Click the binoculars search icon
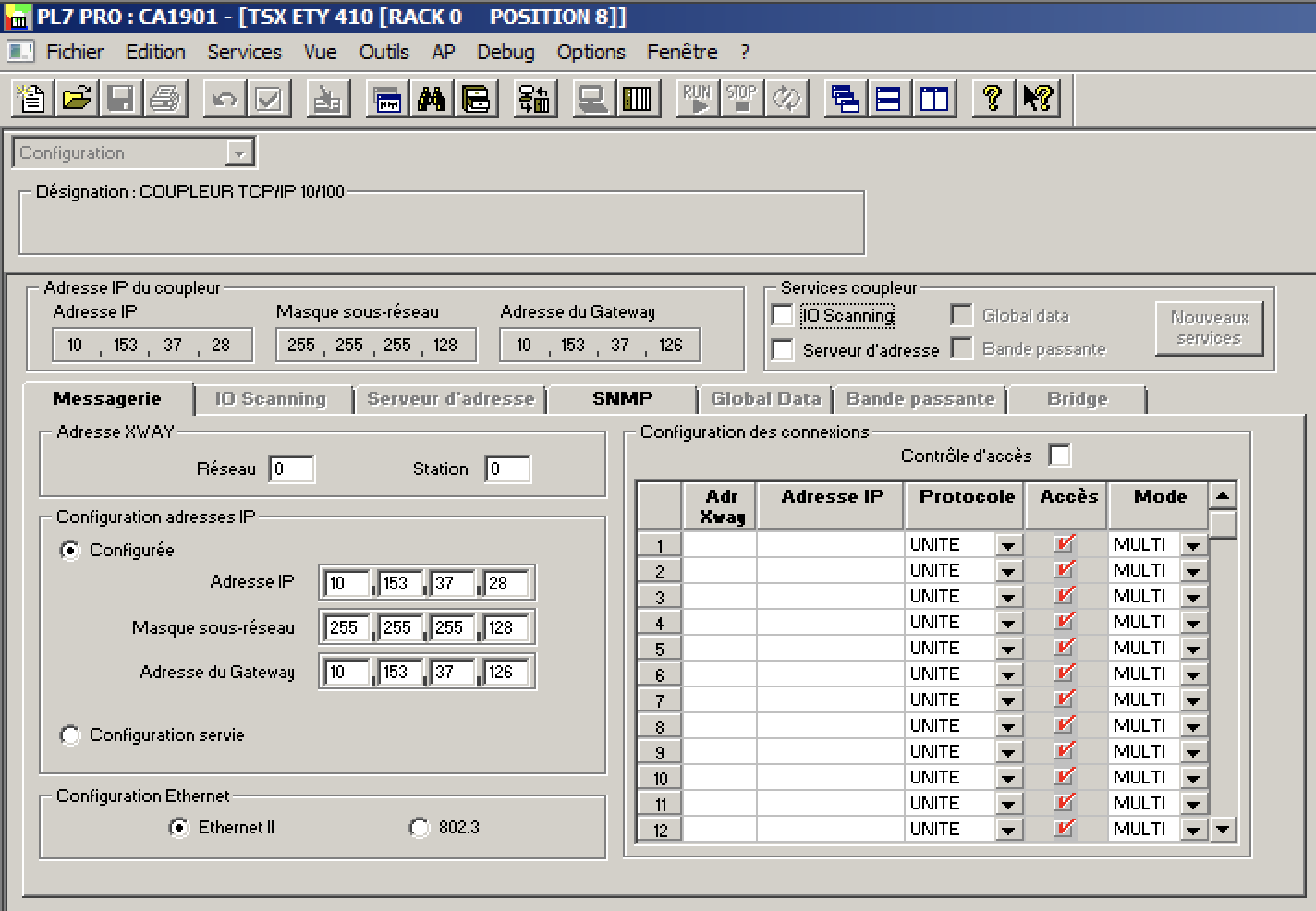Viewport: 1316px width, 911px height. (432, 99)
